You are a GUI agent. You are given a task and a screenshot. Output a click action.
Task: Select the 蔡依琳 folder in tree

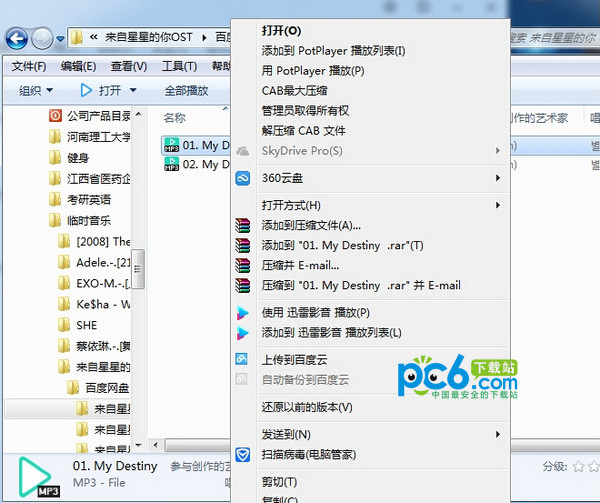[103, 346]
